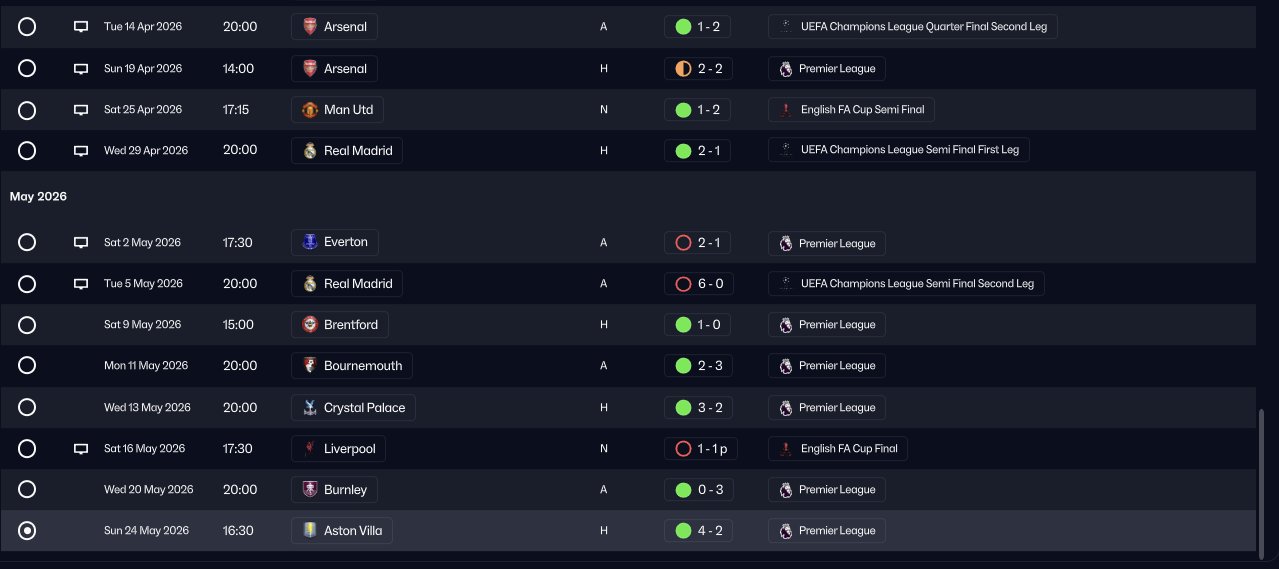
Task: Click the Aston Villa club badge
Action: pos(310,530)
